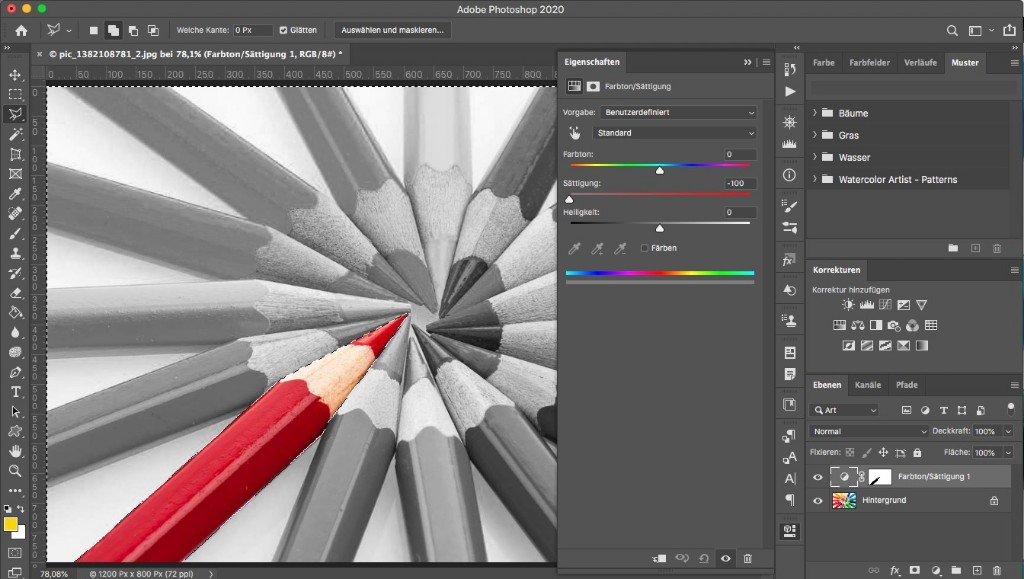The height and width of the screenshot is (579, 1024).
Task: Open the layer blend mode Normal dropdown
Action: pos(869,431)
